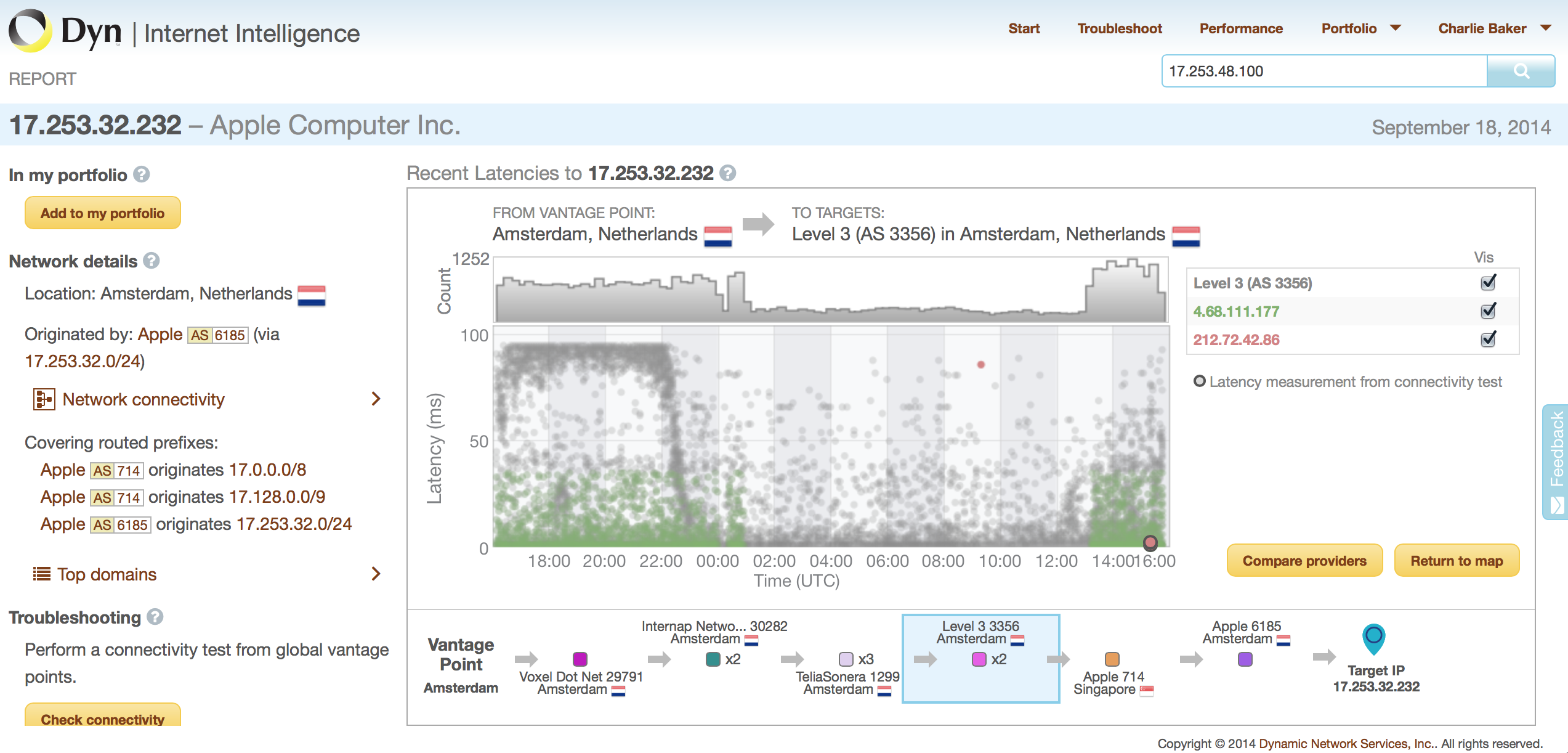The width and height of the screenshot is (1568, 753).
Task: Open the Network connectivity link
Action: [x=143, y=399]
